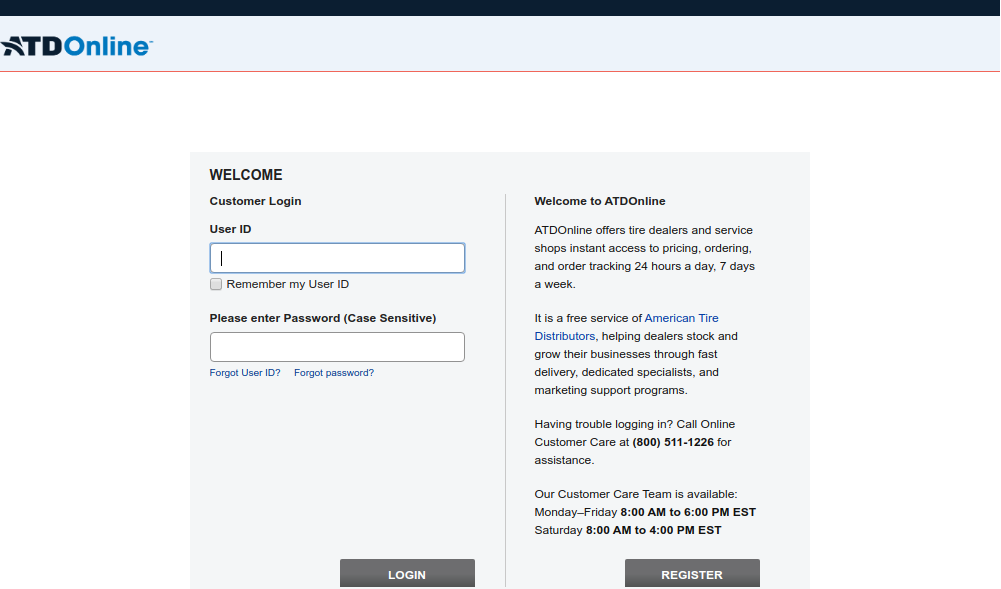Click the ATDOnline logo
The height and width of the screenshot is (589, 1001).
pyautogui.click(x=77, y=46)
